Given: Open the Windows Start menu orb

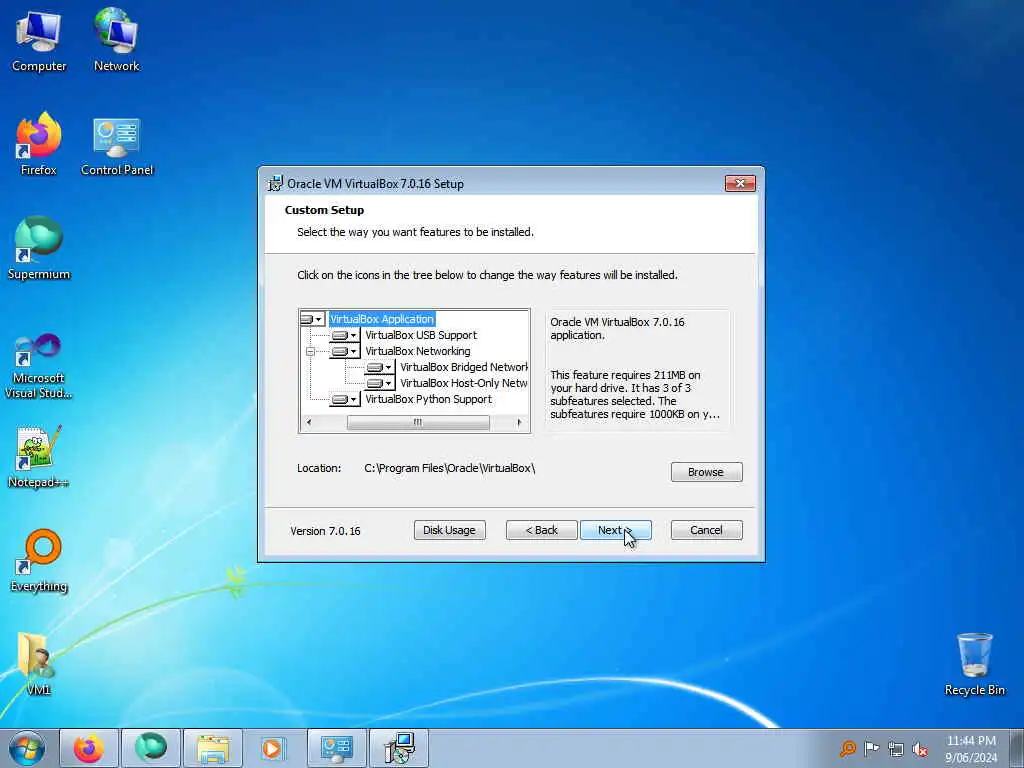Looking at the screenshot, I should pos(27,748).
